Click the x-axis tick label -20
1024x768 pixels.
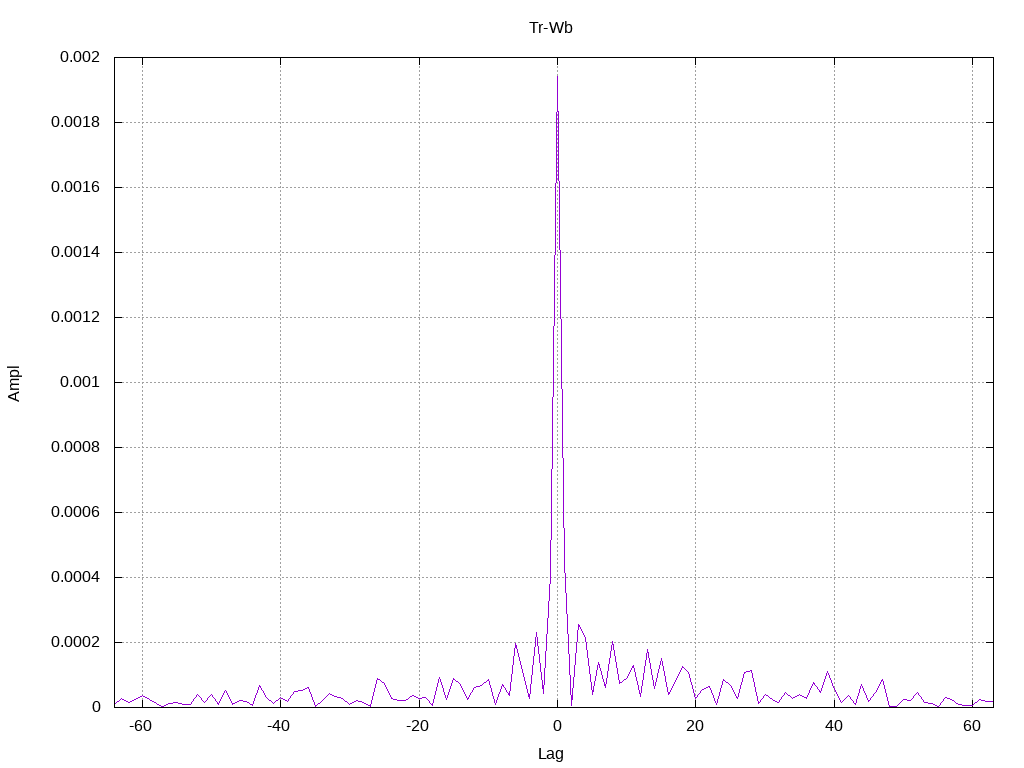click(417, 726)
